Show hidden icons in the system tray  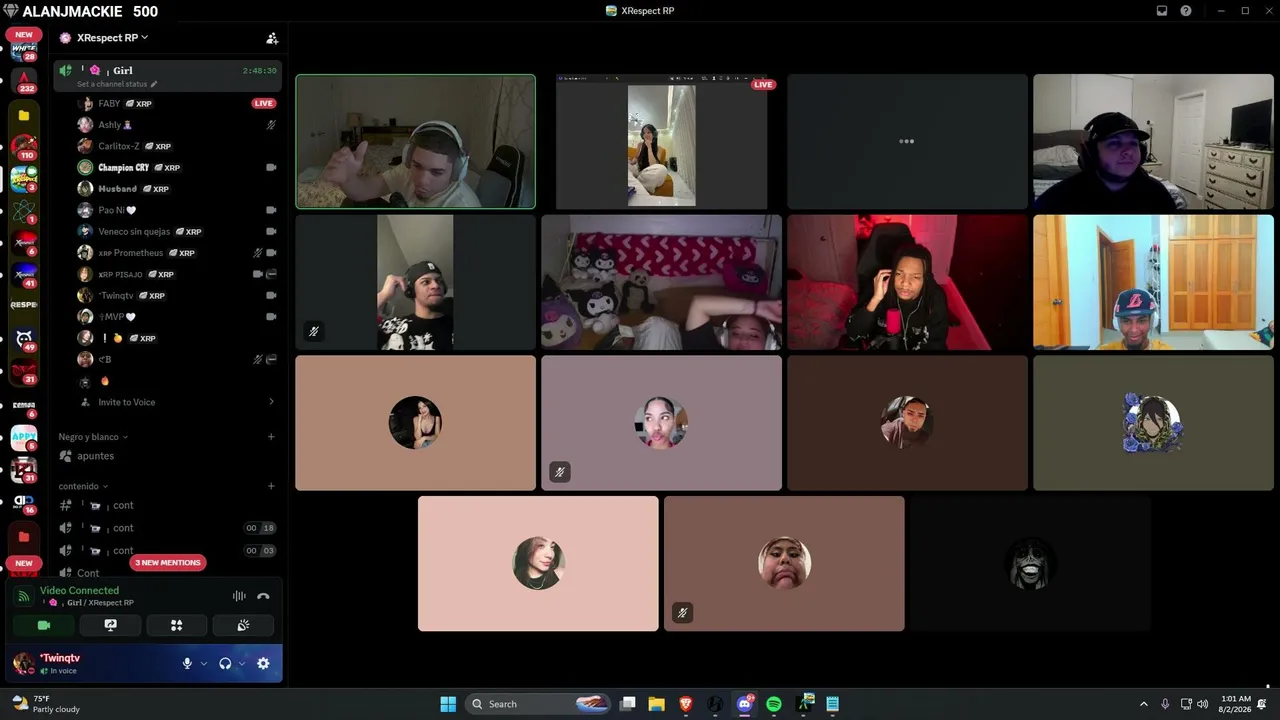[1144, 704]
